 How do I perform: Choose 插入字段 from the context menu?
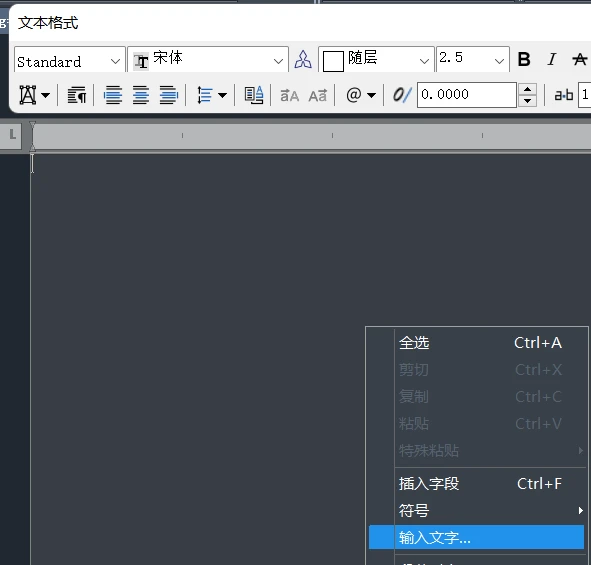[x=476, y=484]
